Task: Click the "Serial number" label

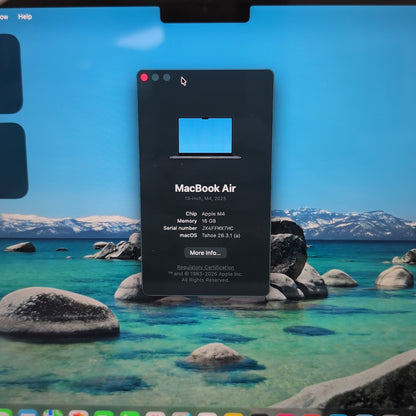Action: click(x=180, y=228)
